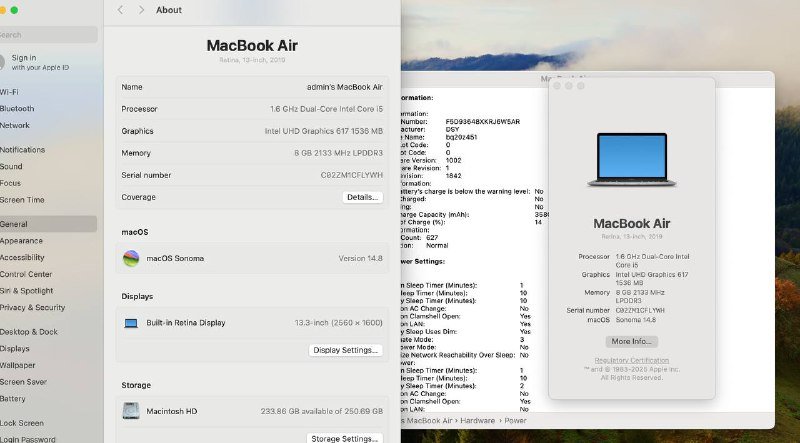The image size is (800, 443).
Task: Click the condition value Normal
Action: click(x=437, y=245)
